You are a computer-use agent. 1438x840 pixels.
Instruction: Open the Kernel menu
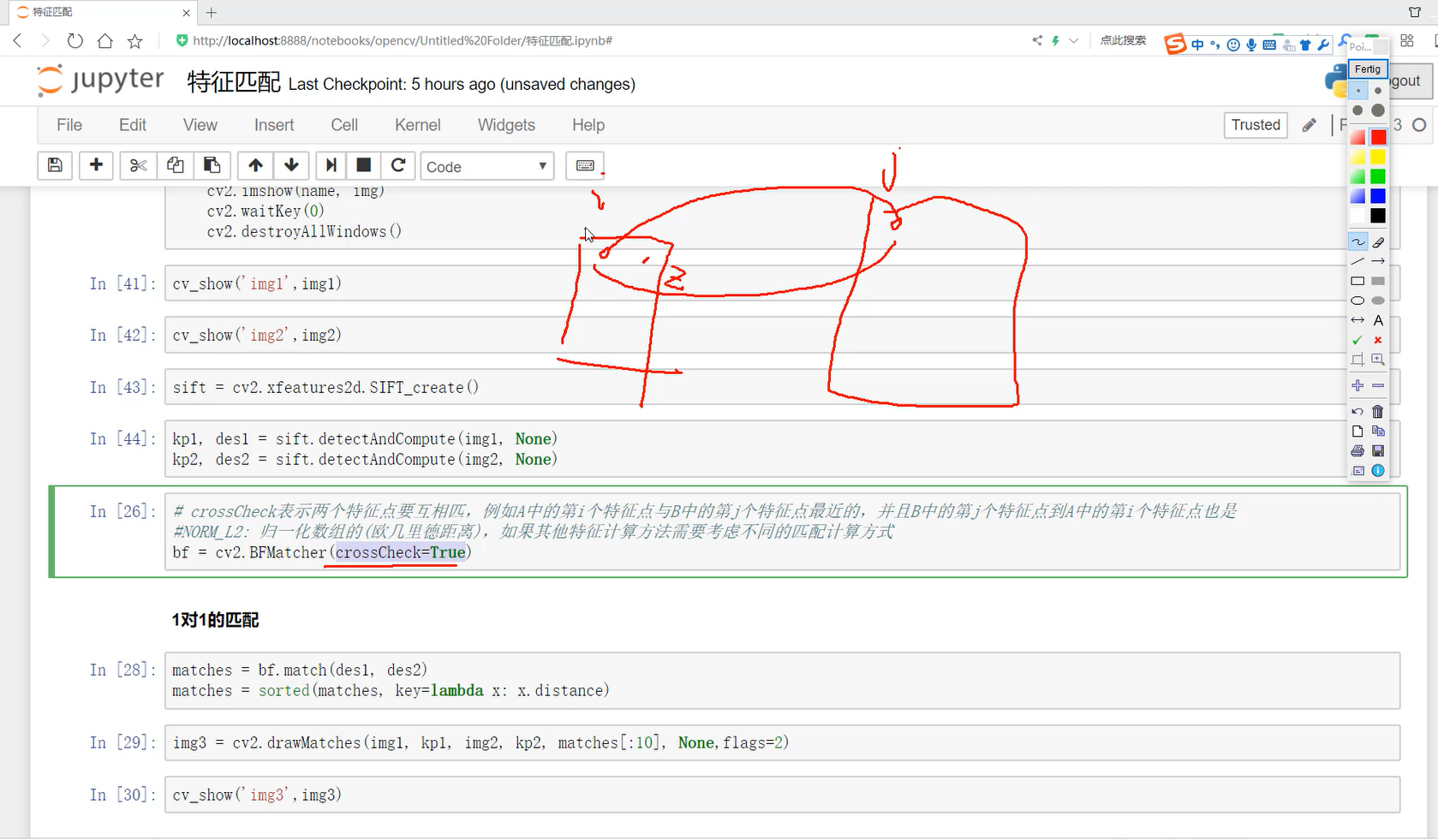(418, 125)
